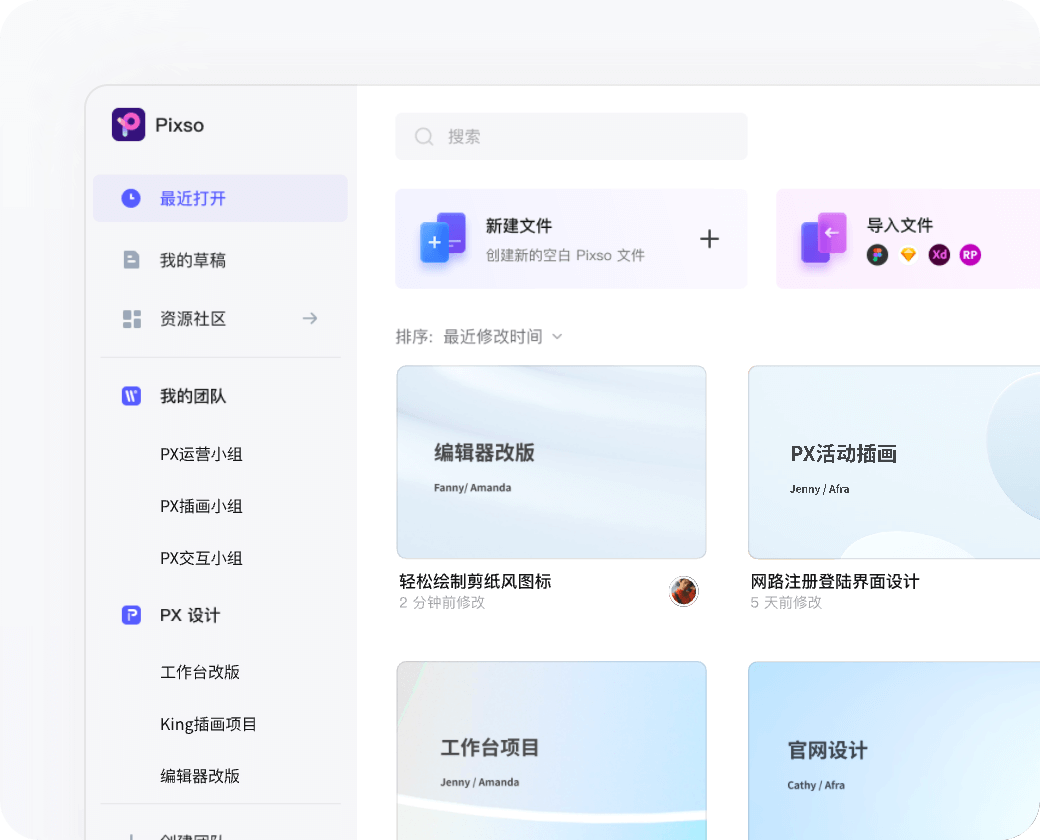Click the 我的草稿 document icon
1040x840 pixels.
tap(131, 259)
